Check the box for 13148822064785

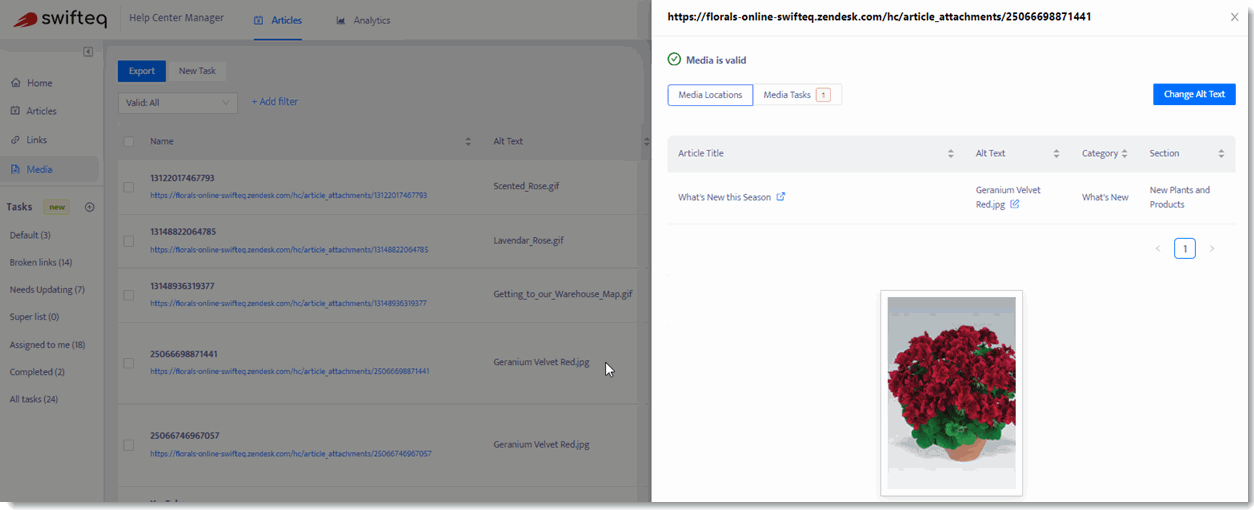pyautogui.click(x=128, y=241)
